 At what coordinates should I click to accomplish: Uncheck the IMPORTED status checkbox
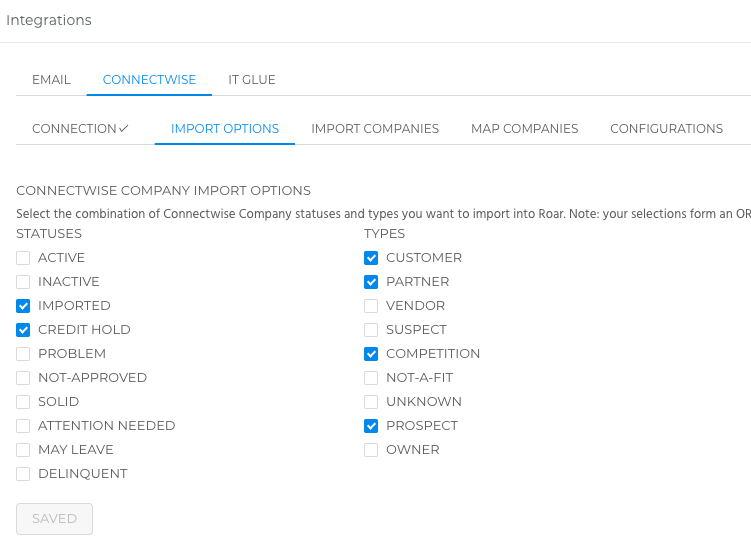(23, 306)
